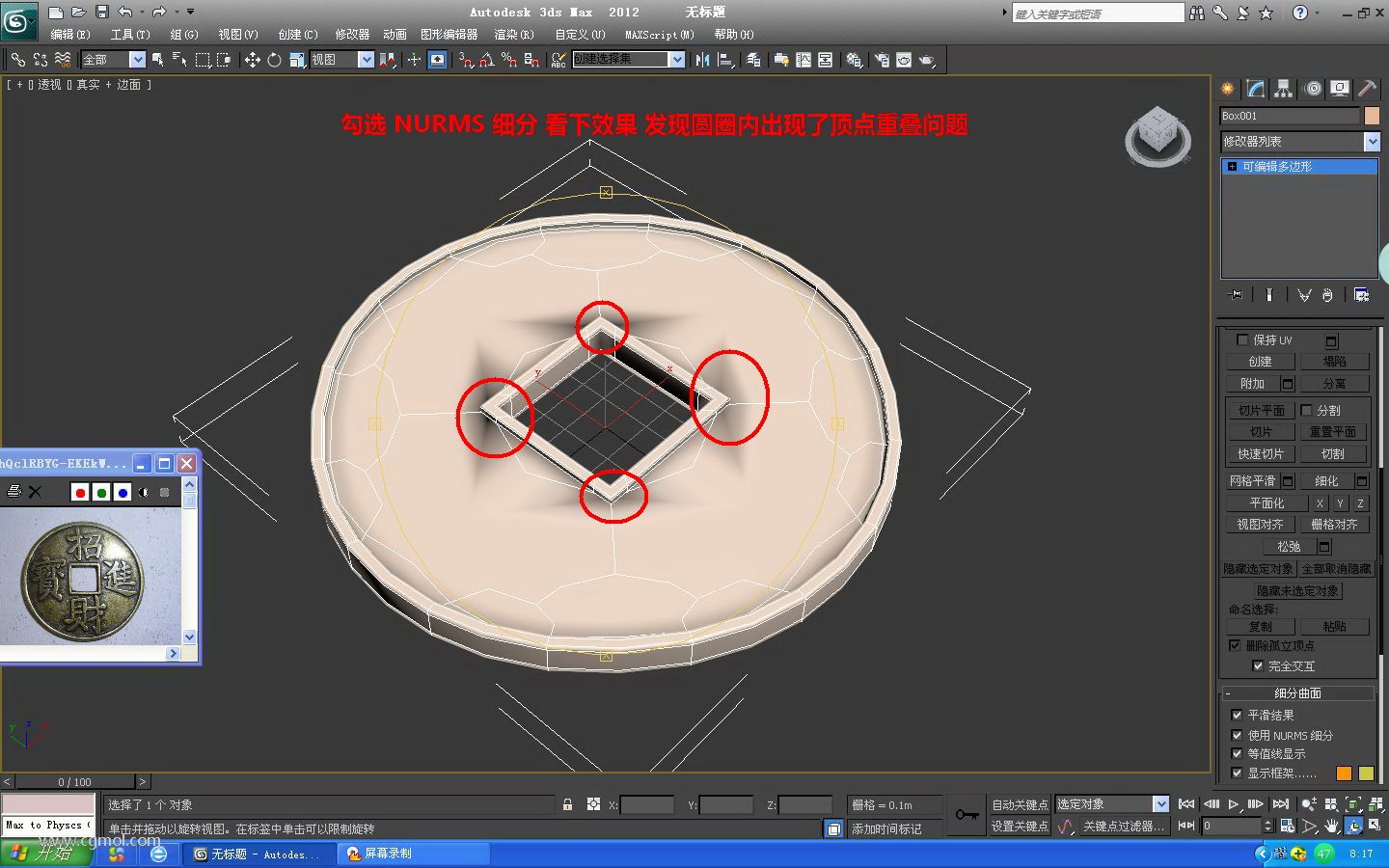Click the 自动关键点 button
The width and height of the screenshot is (1389, 868).
point(1020,804)
